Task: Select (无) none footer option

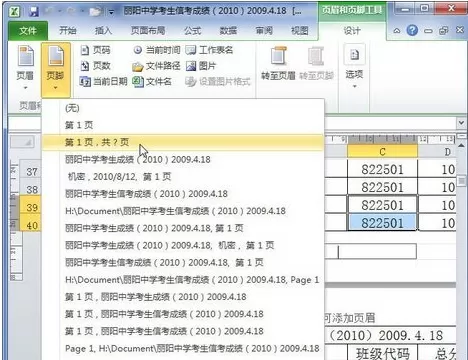Action: pyautogui.click(x=183, y=108)
